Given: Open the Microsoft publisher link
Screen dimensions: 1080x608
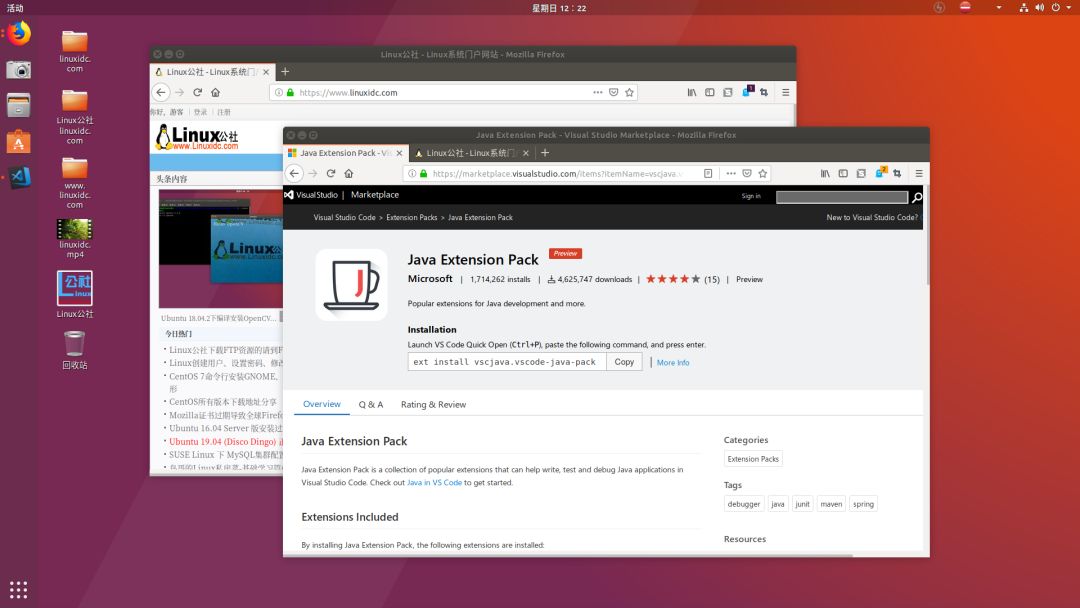Looking at the screenshot, I should pyautogui.click(x=430, y=278).
